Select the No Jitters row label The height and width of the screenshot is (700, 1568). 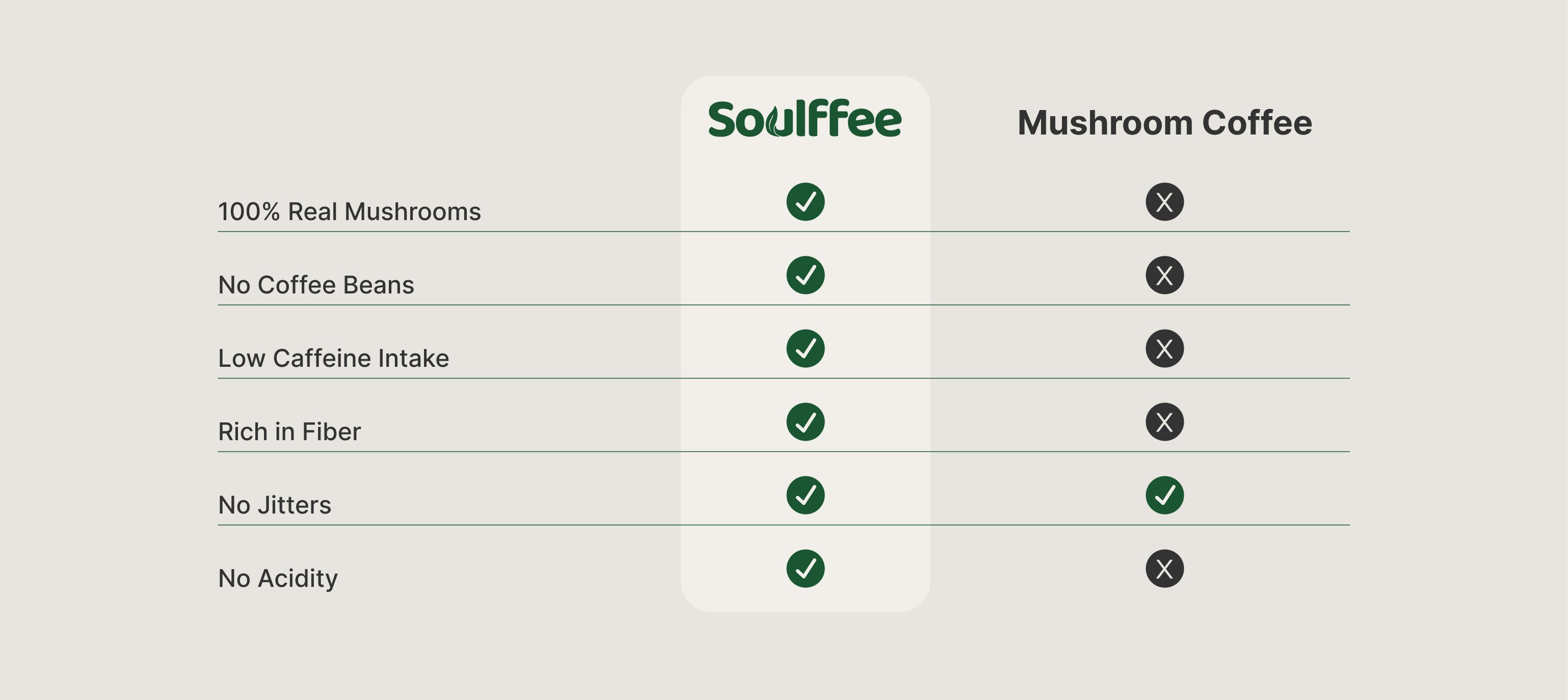click(275, 504)
